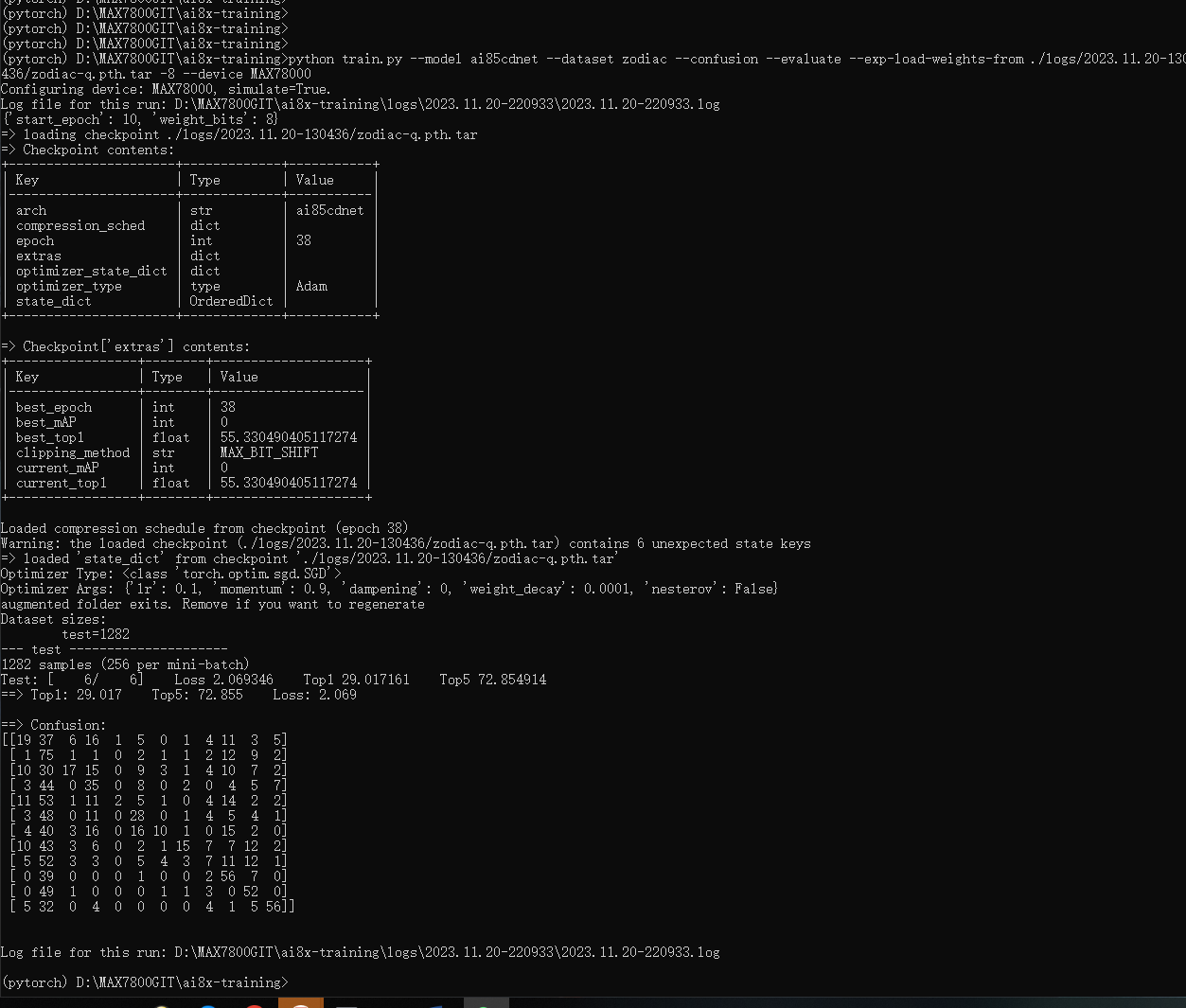Click the 'test=1282' dataset size text
This screenshot has width=1186, height=1008.
coord(96,634)
